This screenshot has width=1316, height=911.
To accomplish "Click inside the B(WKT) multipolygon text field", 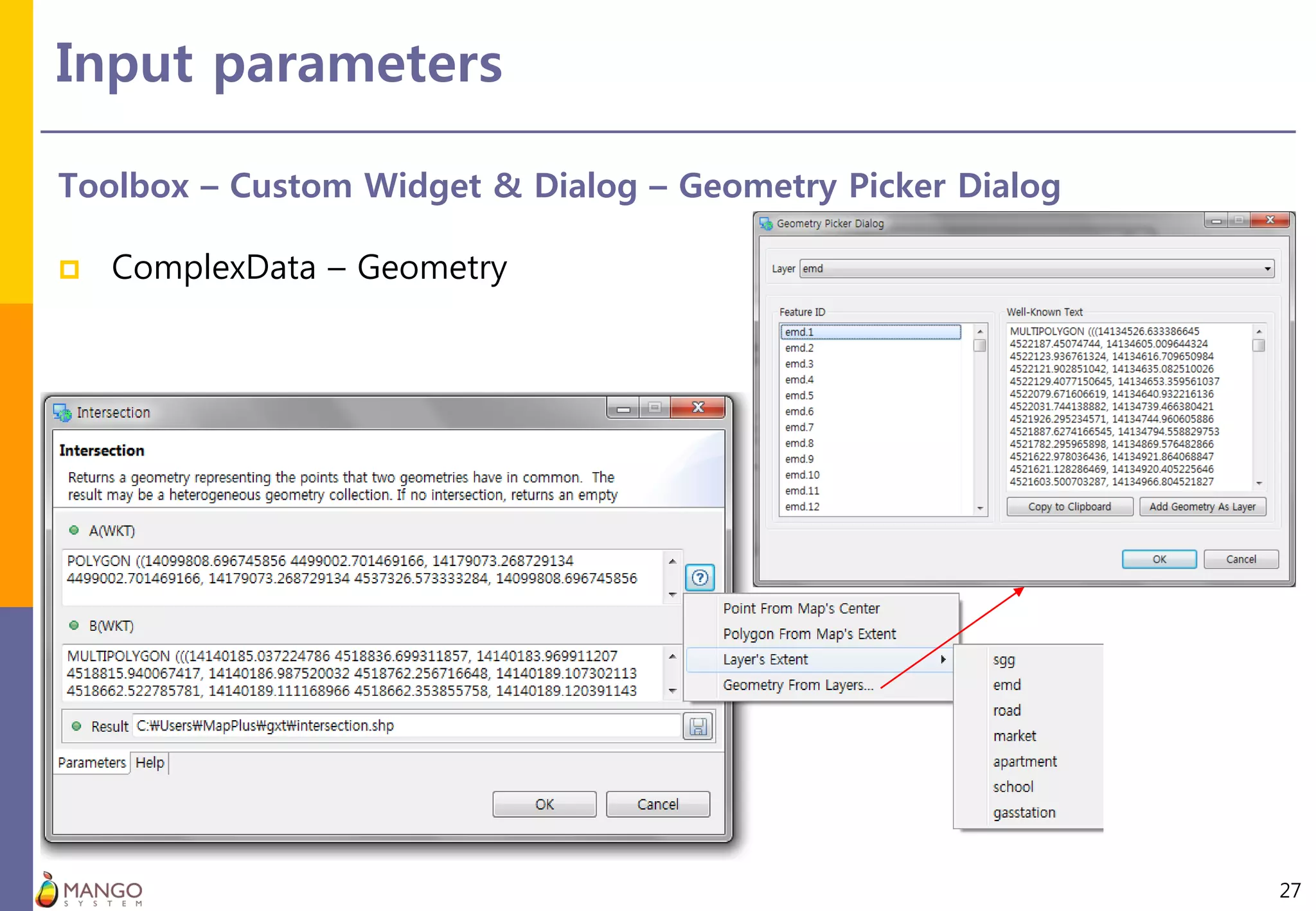I will pos(364,673).
